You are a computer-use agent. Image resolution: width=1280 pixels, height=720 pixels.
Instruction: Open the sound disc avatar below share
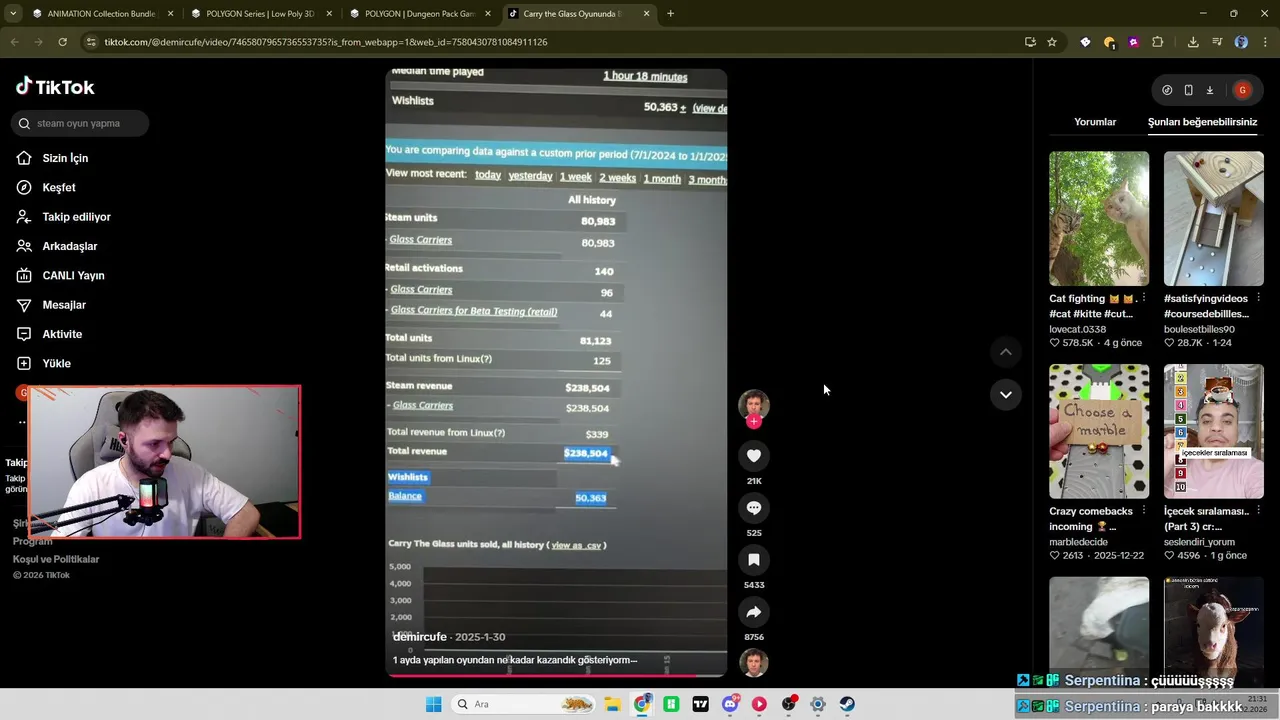click(754, 662)
